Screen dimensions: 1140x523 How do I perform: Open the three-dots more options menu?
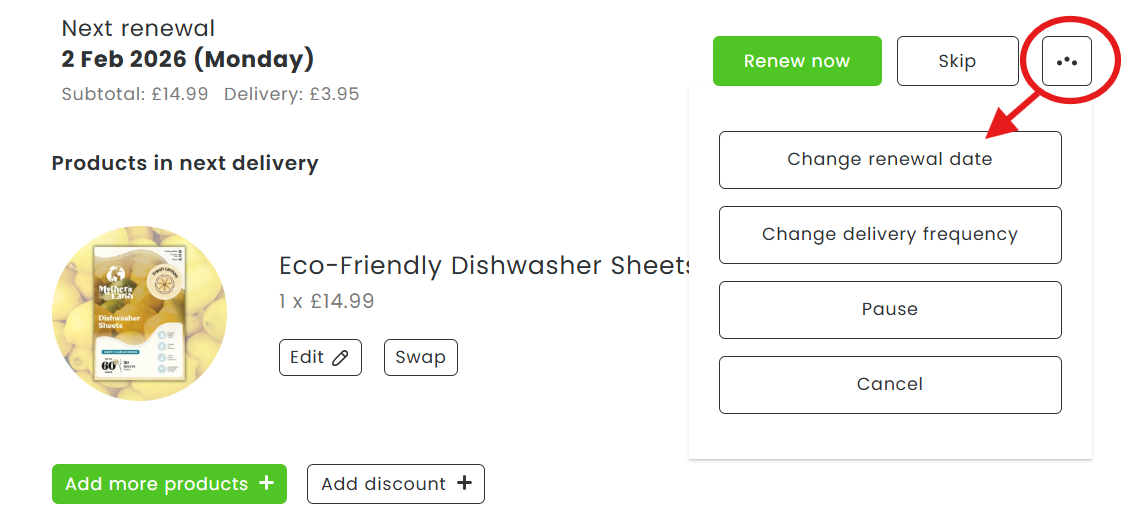[1066, 62]
